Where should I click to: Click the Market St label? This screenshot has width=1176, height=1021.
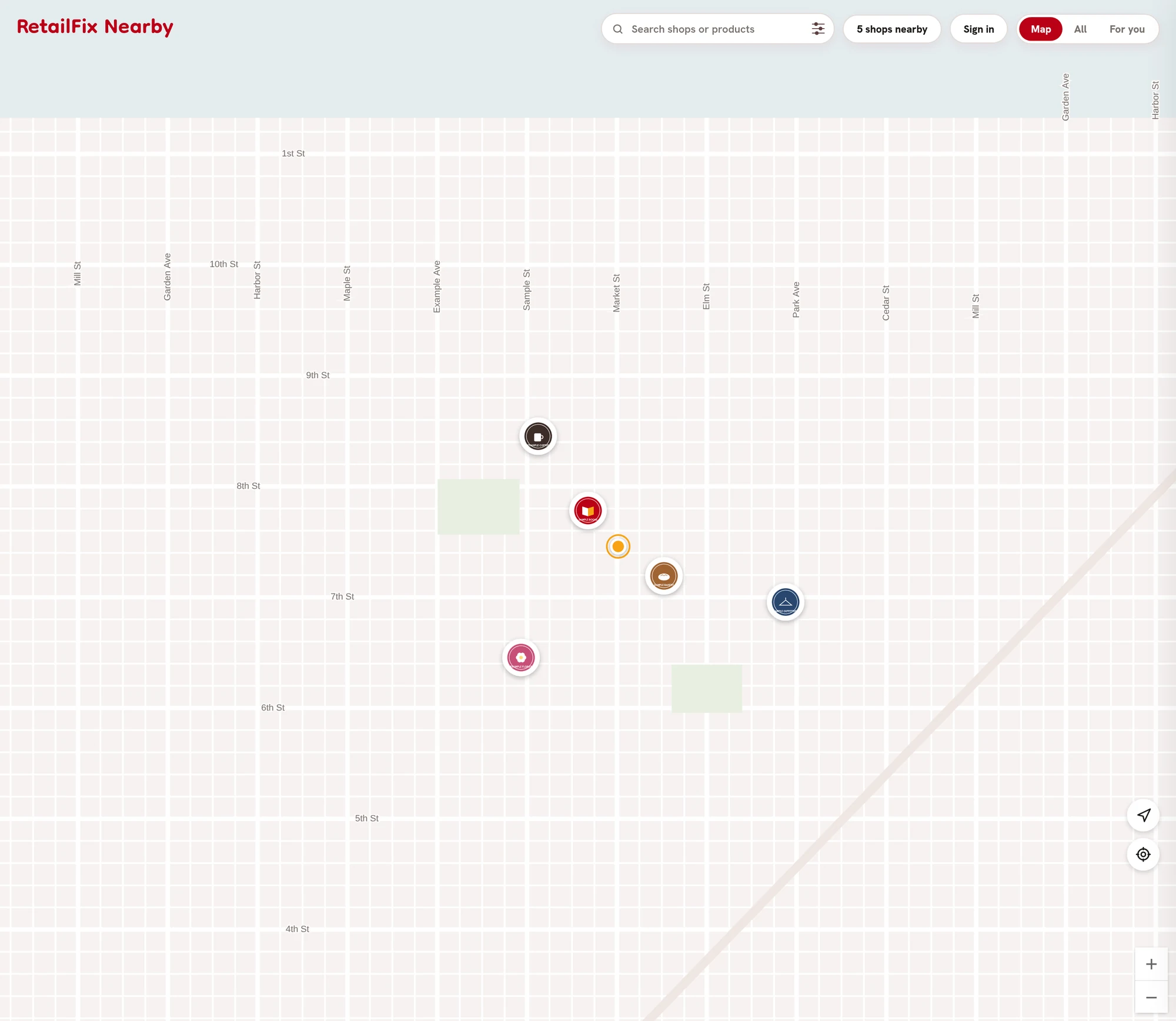click(616, 293)
